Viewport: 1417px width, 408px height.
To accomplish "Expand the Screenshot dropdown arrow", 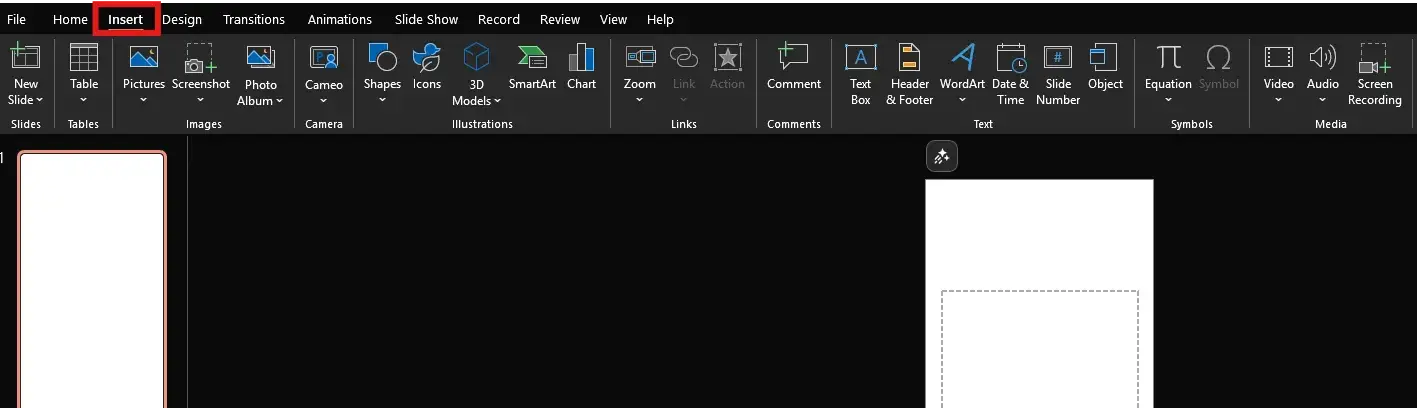I will tap(201, 100).
